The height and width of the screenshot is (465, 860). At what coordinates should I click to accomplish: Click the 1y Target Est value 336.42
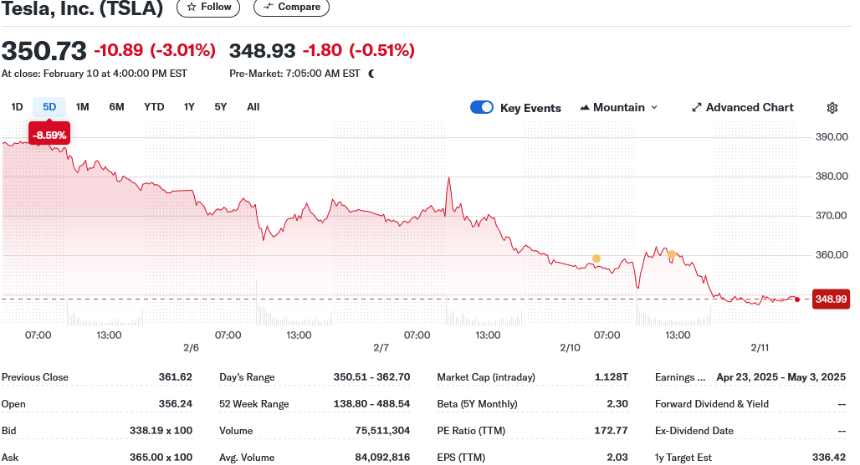pyautogui.click(x=829, y=457)
